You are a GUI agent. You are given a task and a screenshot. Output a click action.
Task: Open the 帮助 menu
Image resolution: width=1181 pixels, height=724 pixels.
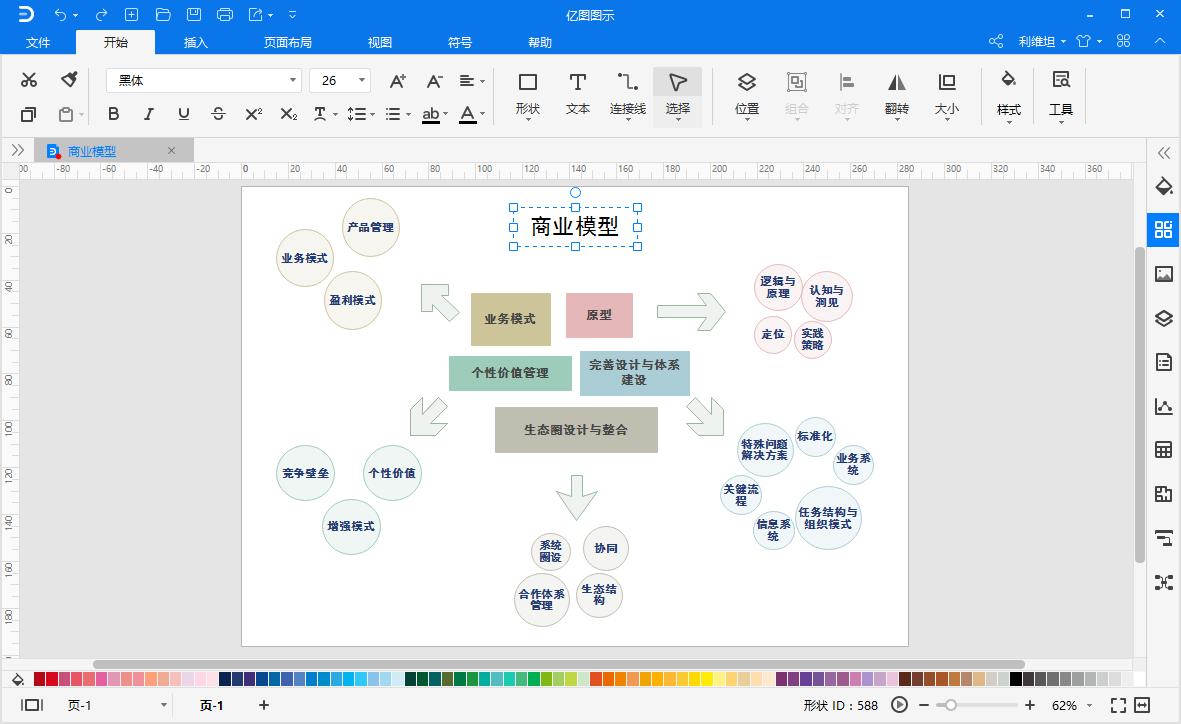coord(539,42)
